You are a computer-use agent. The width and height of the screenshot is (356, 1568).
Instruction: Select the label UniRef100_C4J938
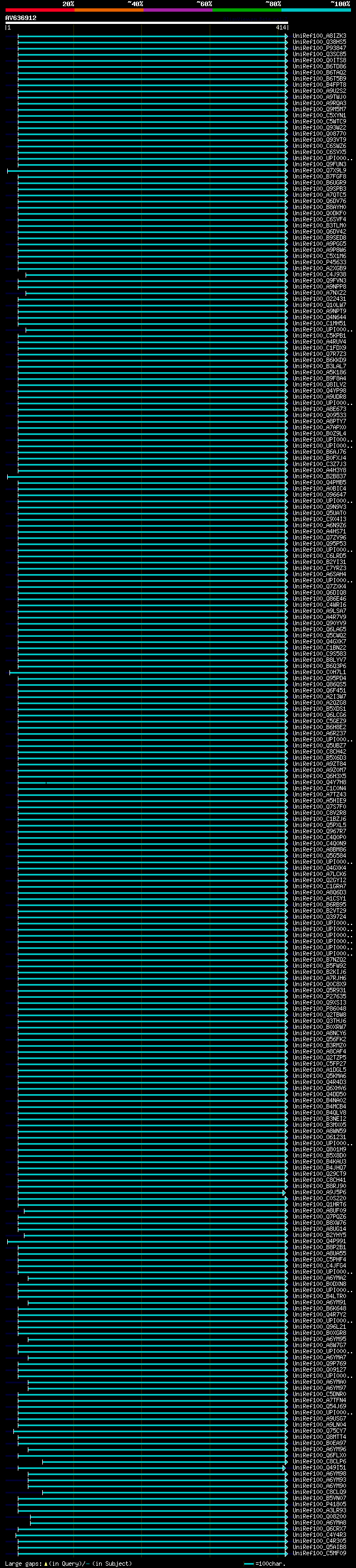point(319,275)
